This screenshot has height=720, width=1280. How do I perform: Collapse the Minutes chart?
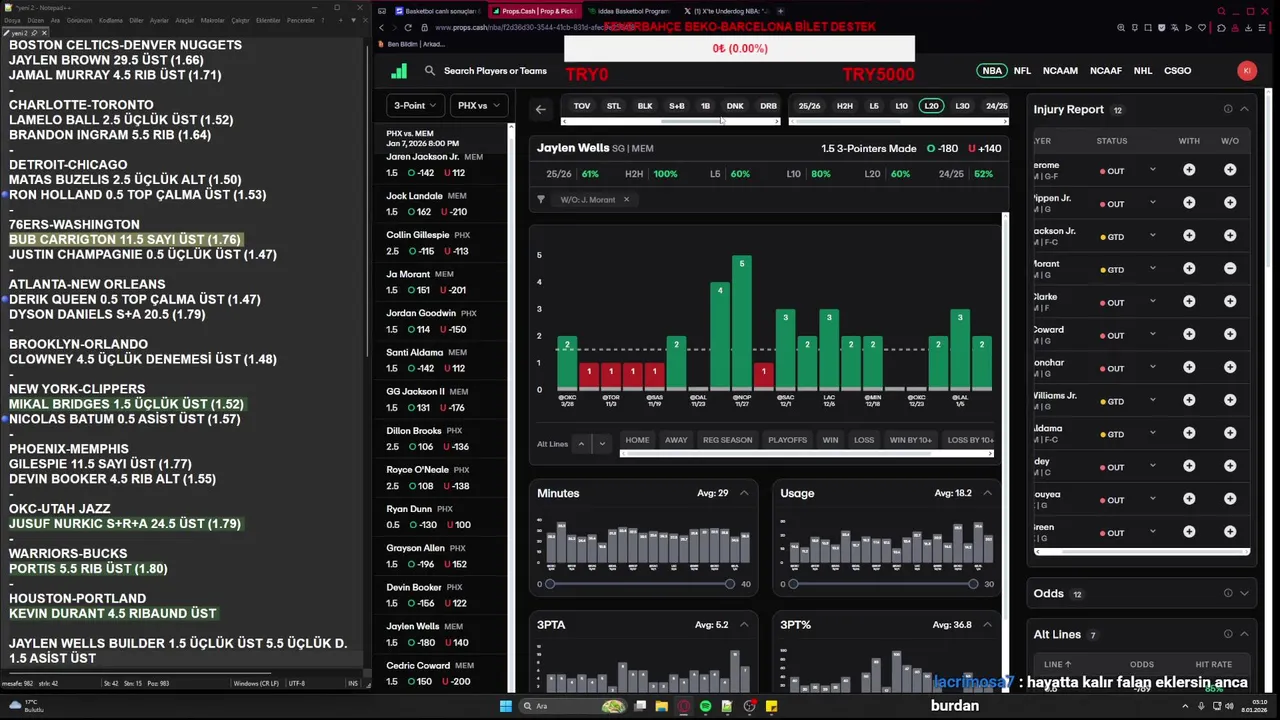click(x=744, y=493)
